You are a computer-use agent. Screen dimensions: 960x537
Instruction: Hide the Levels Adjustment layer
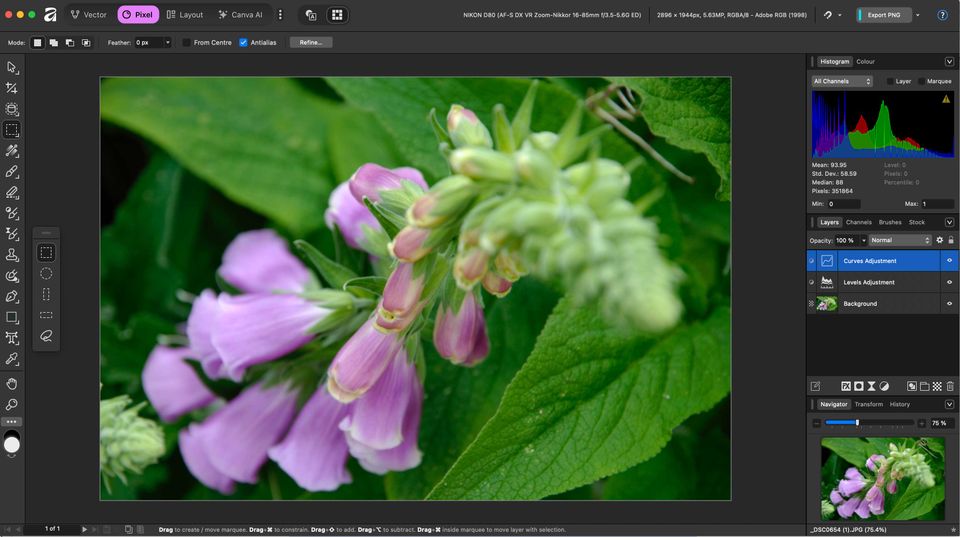point(949,282)
